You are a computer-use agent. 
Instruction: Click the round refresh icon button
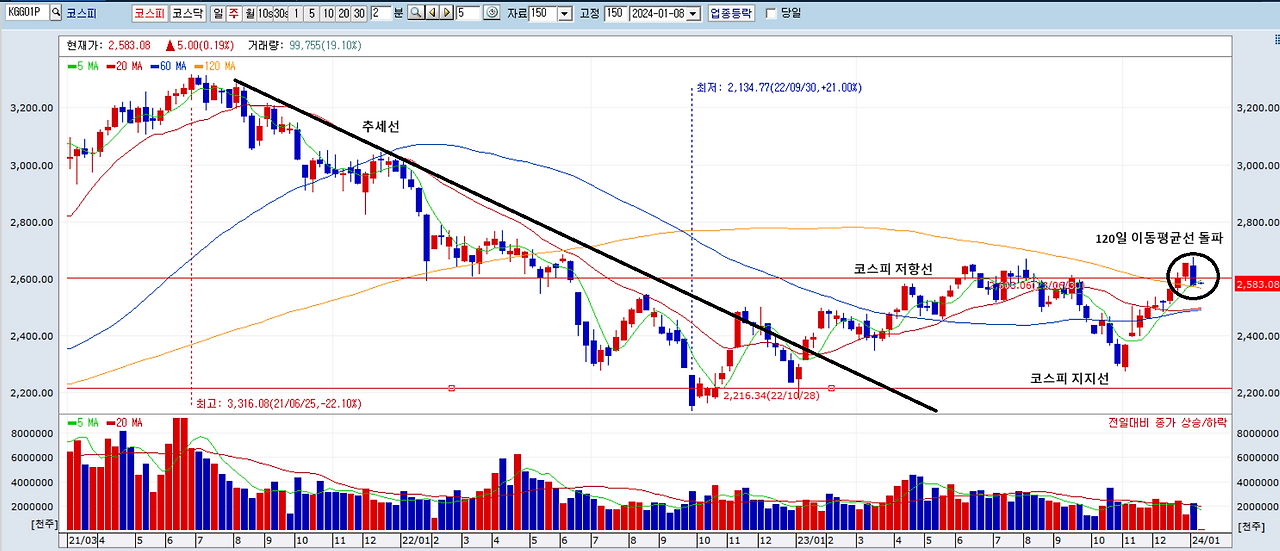tap(491, 13)
